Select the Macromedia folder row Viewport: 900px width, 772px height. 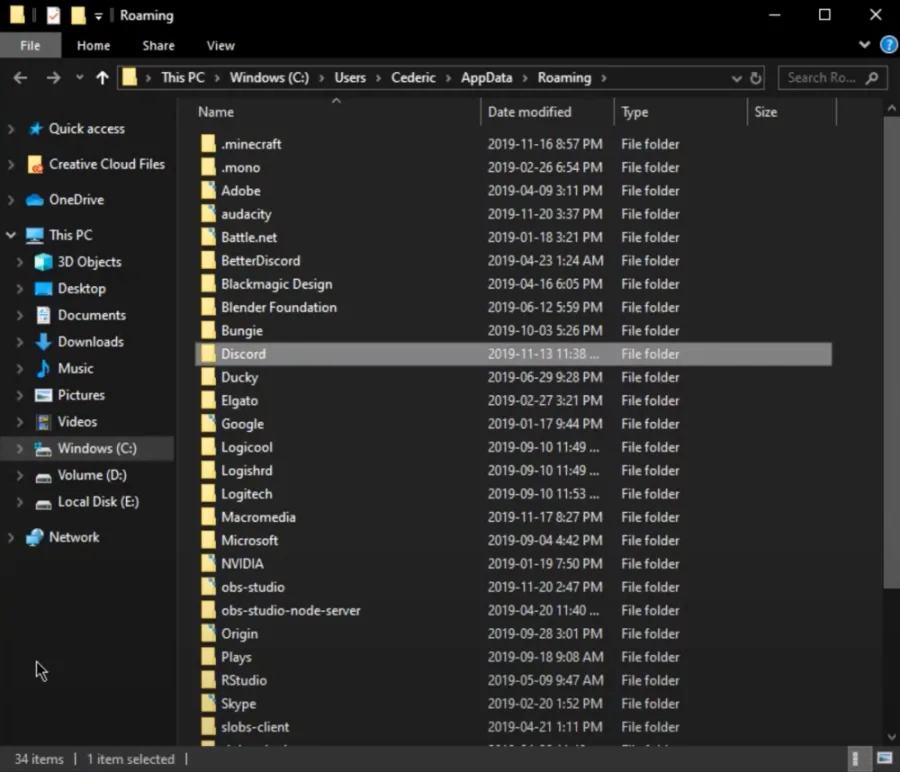coord(513,517)
